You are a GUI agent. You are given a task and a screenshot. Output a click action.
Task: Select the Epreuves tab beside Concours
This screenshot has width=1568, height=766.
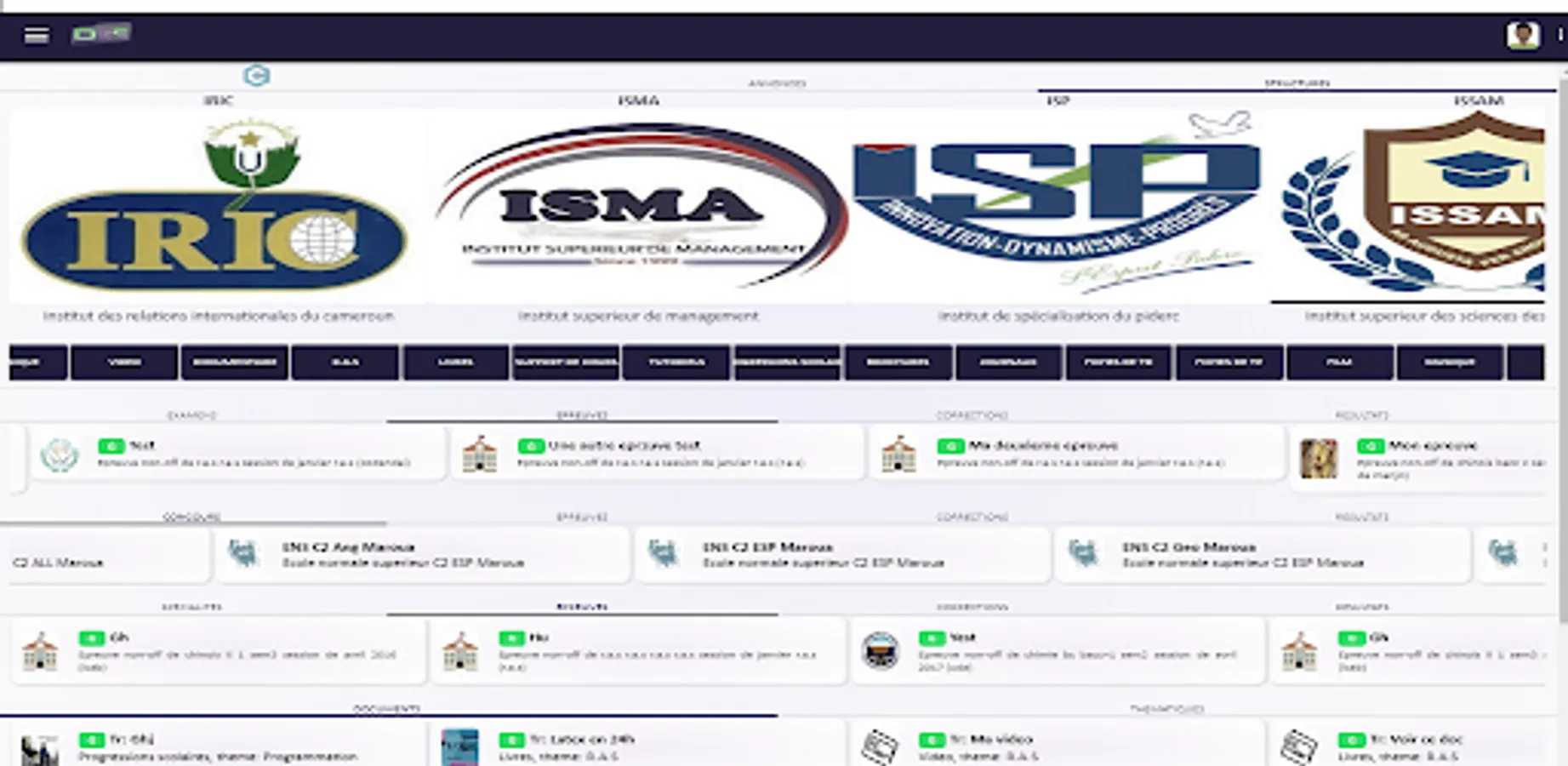coord(582,517)
